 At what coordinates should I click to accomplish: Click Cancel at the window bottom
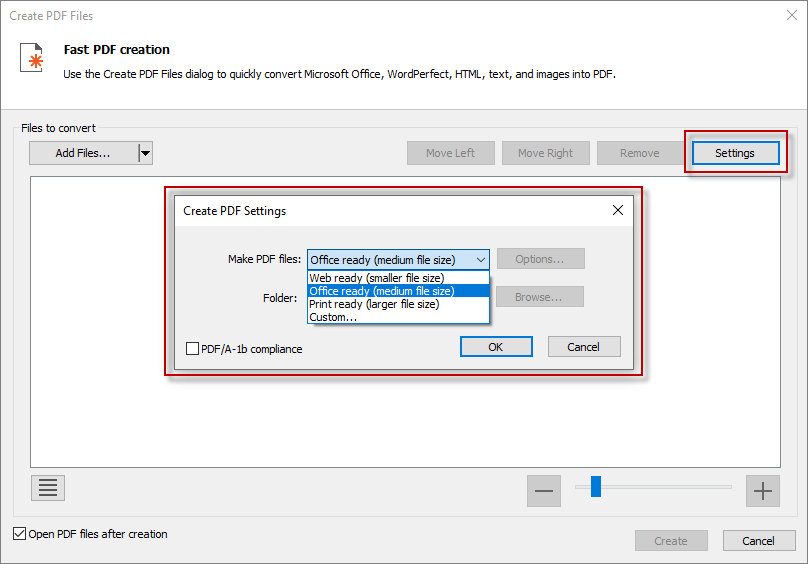[758, 541]
